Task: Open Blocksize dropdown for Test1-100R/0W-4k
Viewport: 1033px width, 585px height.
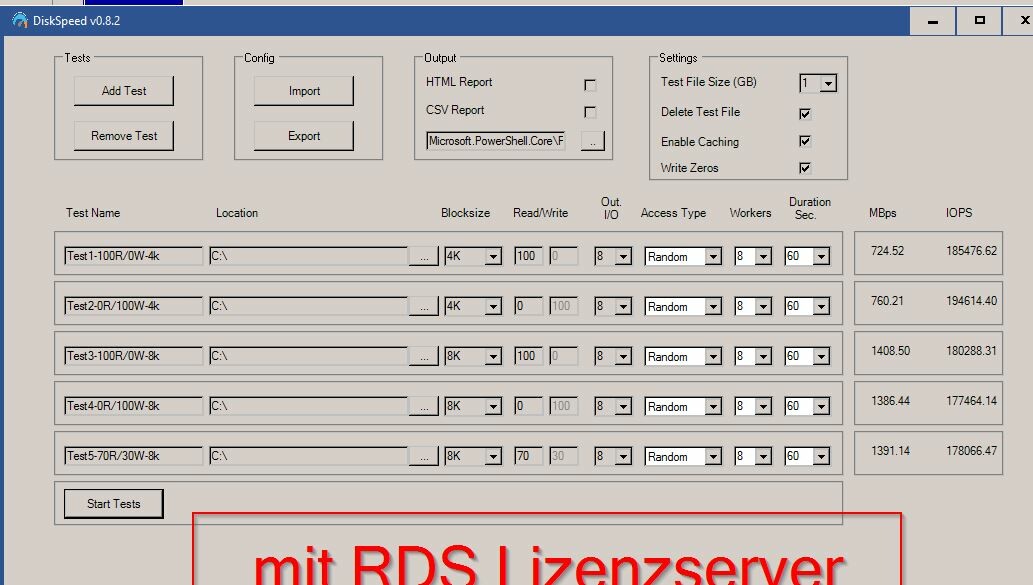Action: 493,256
